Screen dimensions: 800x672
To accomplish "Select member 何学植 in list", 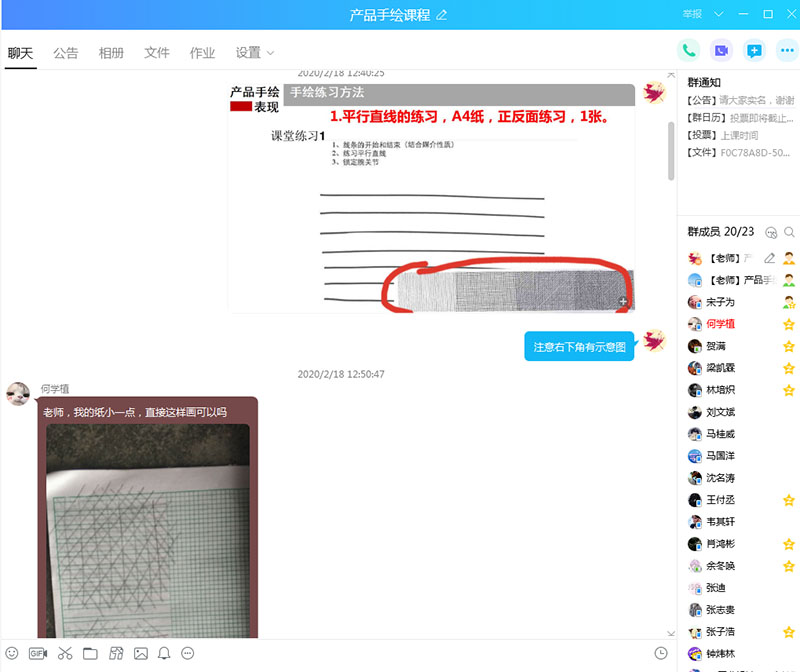I will (x=738, y=324).
